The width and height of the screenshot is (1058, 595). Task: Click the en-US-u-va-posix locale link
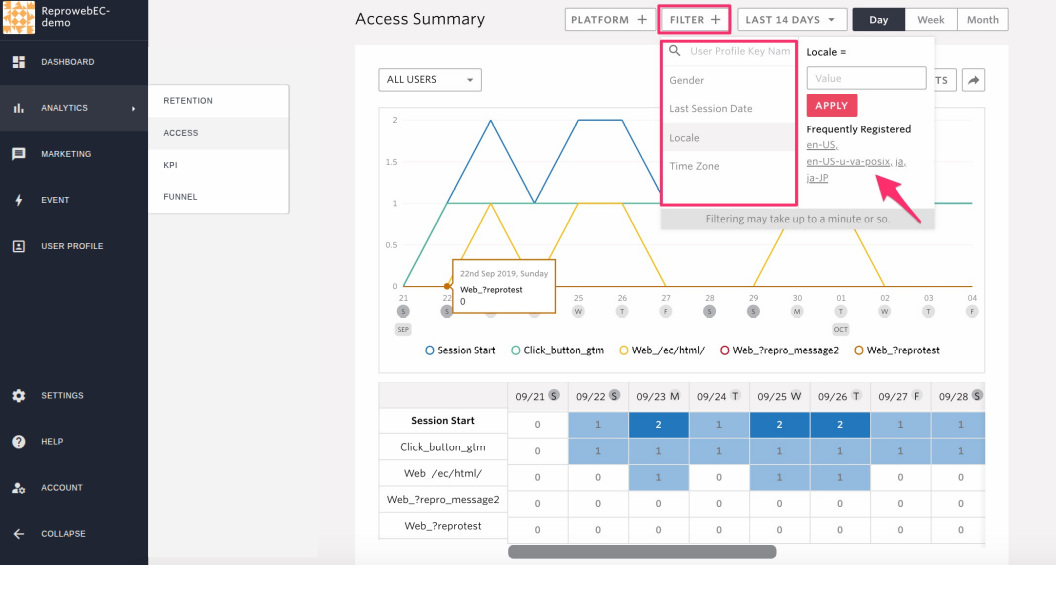[850, 162]
